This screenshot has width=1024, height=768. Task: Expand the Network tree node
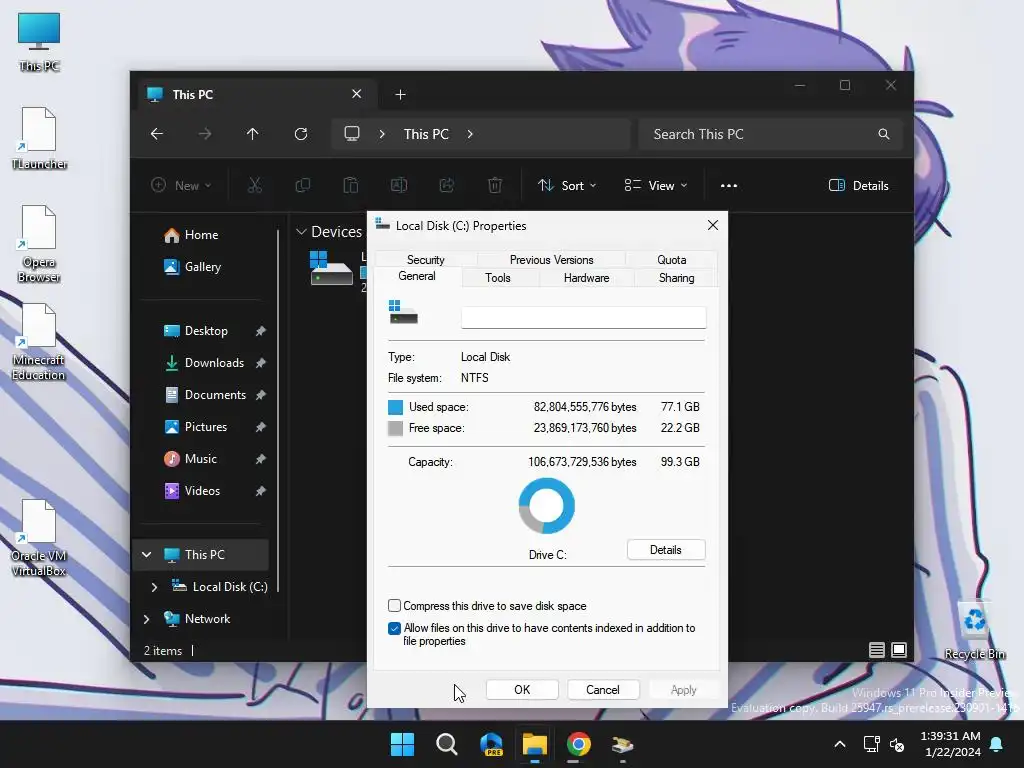coord(147,618)
